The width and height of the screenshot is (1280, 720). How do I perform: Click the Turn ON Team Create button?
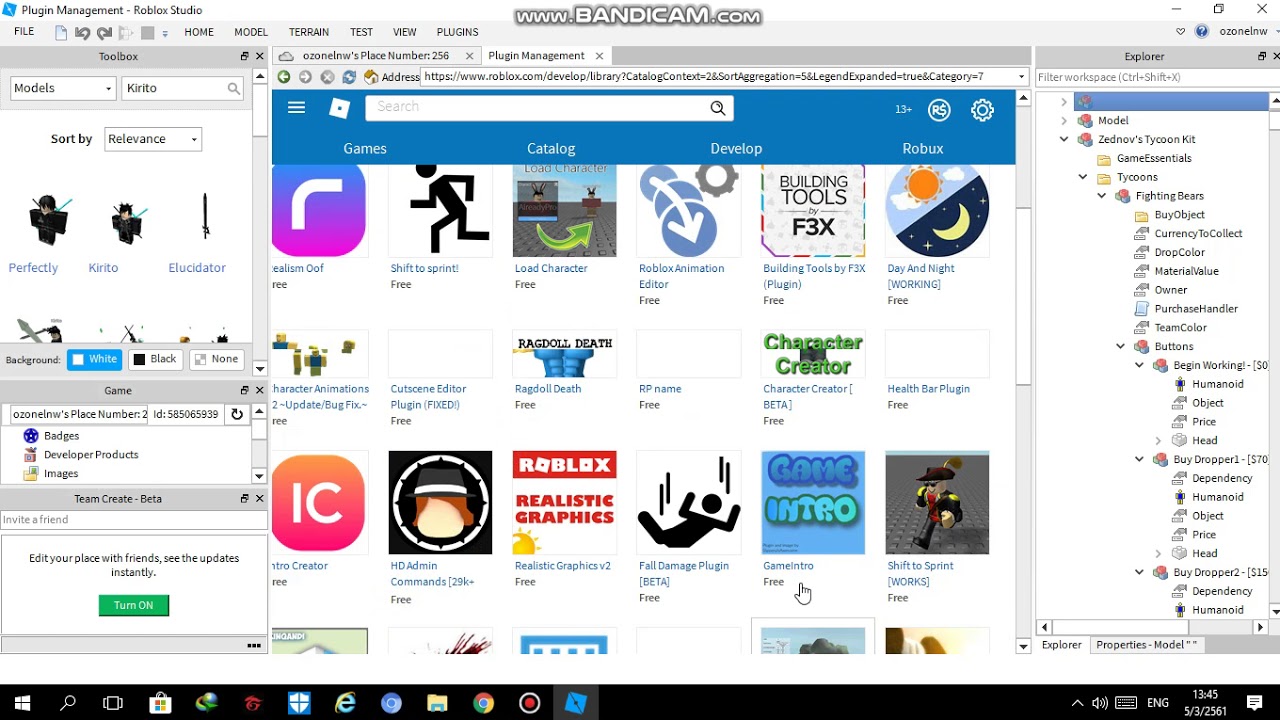pyautogui.click(x=134, y=605)
